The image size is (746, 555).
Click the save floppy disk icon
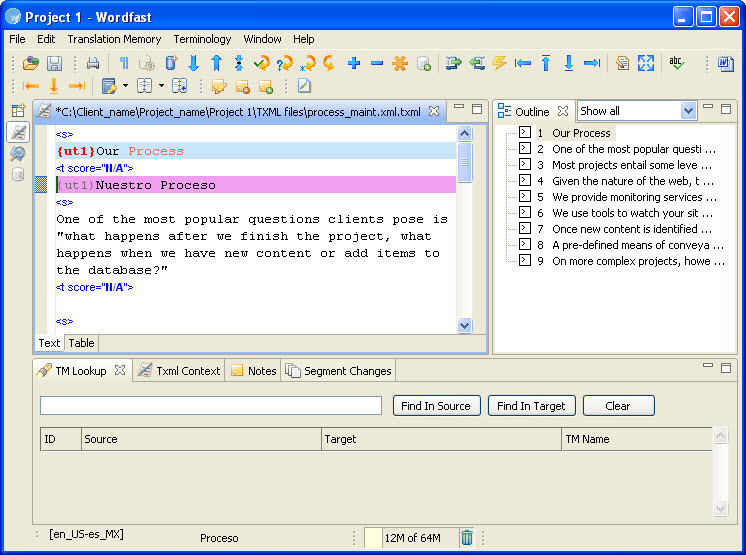pyautogui.click(x=55, y=63)
